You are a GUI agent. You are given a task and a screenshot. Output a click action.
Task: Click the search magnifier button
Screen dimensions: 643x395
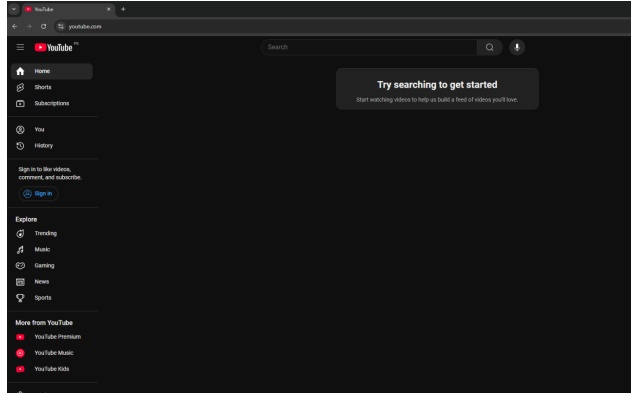click(x=490, y=47)
